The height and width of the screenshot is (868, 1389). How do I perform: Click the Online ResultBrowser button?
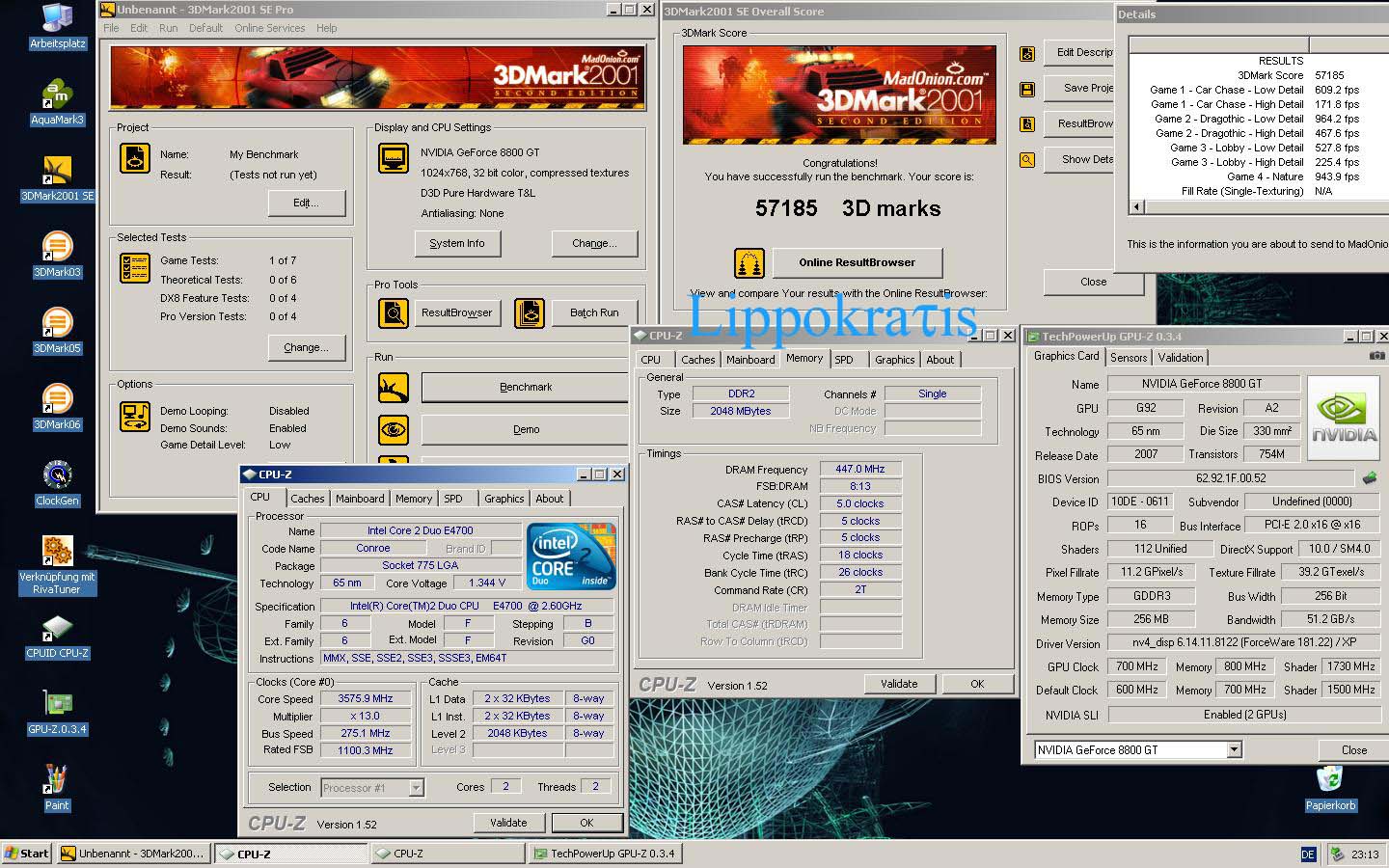click(x=857, y=262)
